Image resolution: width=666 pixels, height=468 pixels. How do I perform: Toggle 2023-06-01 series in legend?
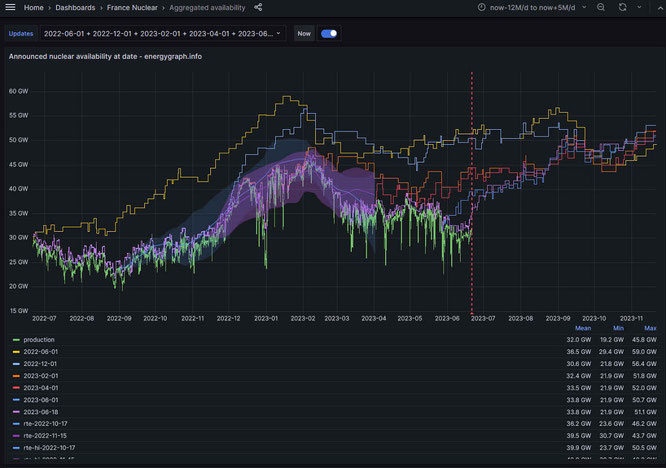pyautogui.click(x=41, y=400)
